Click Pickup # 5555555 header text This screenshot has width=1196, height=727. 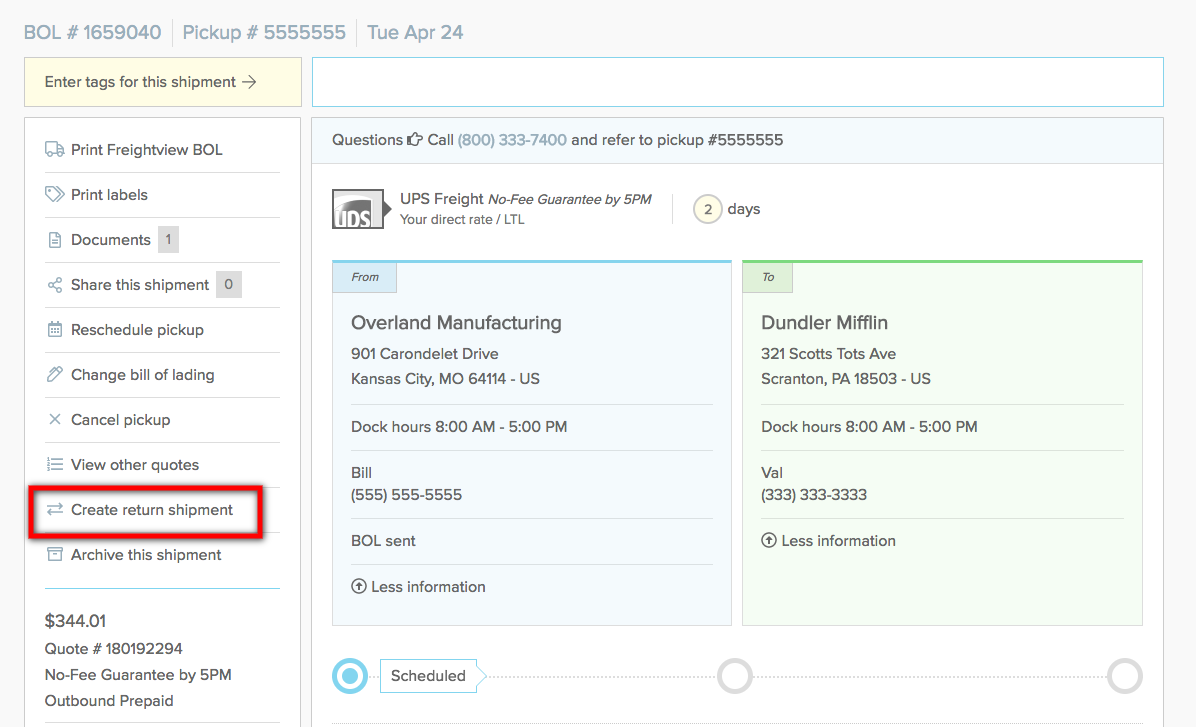pyautogui.click(x=264, y=32)
